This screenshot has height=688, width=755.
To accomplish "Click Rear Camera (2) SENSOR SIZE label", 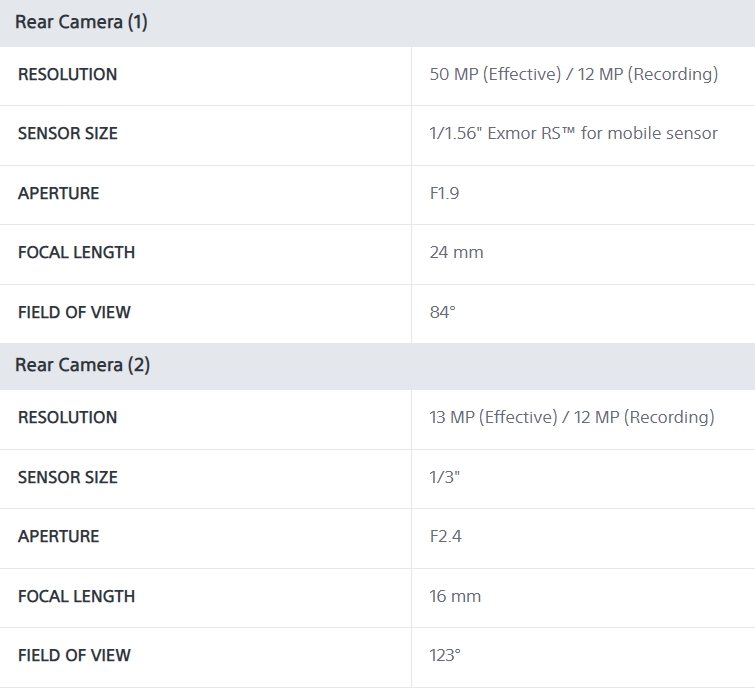I will pyautogui.click(x=68, y=478).
